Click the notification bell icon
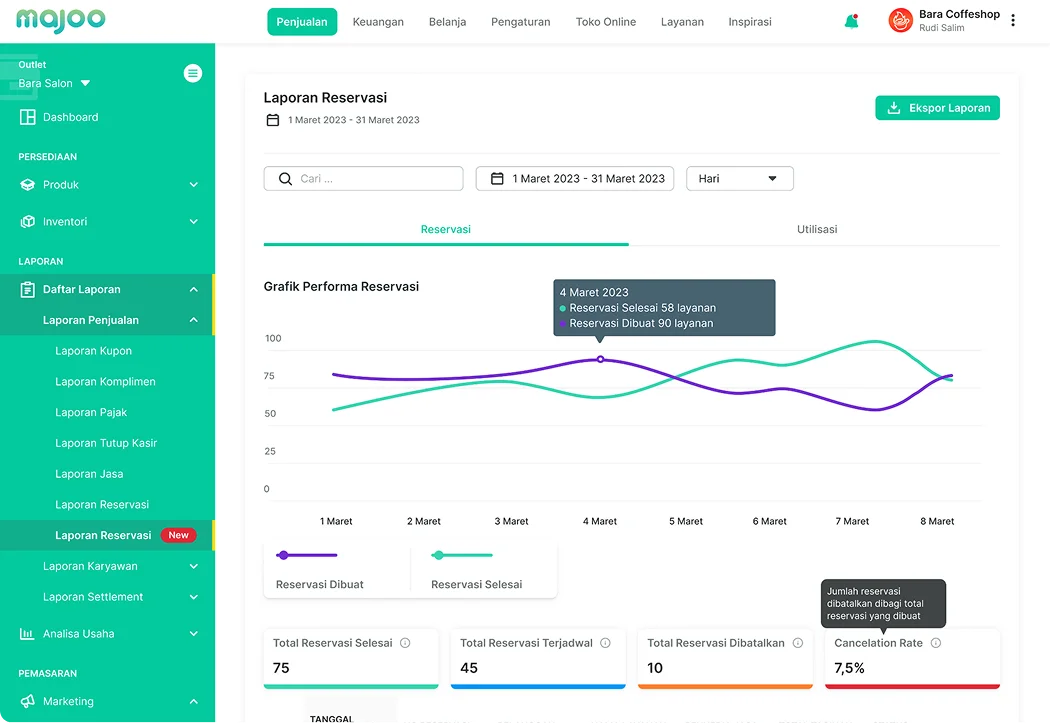Screen dimensions: 1050x723 pos(851,21)
